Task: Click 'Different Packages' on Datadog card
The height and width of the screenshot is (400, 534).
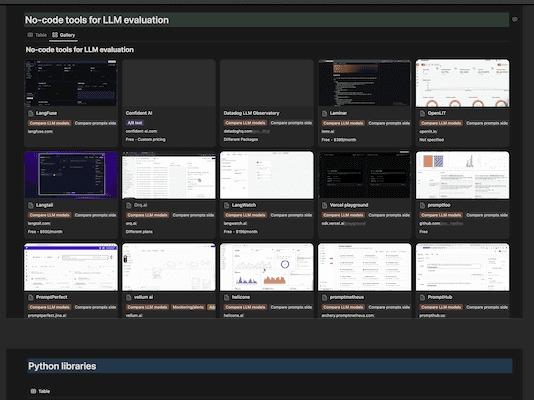Action: point(241,140)
